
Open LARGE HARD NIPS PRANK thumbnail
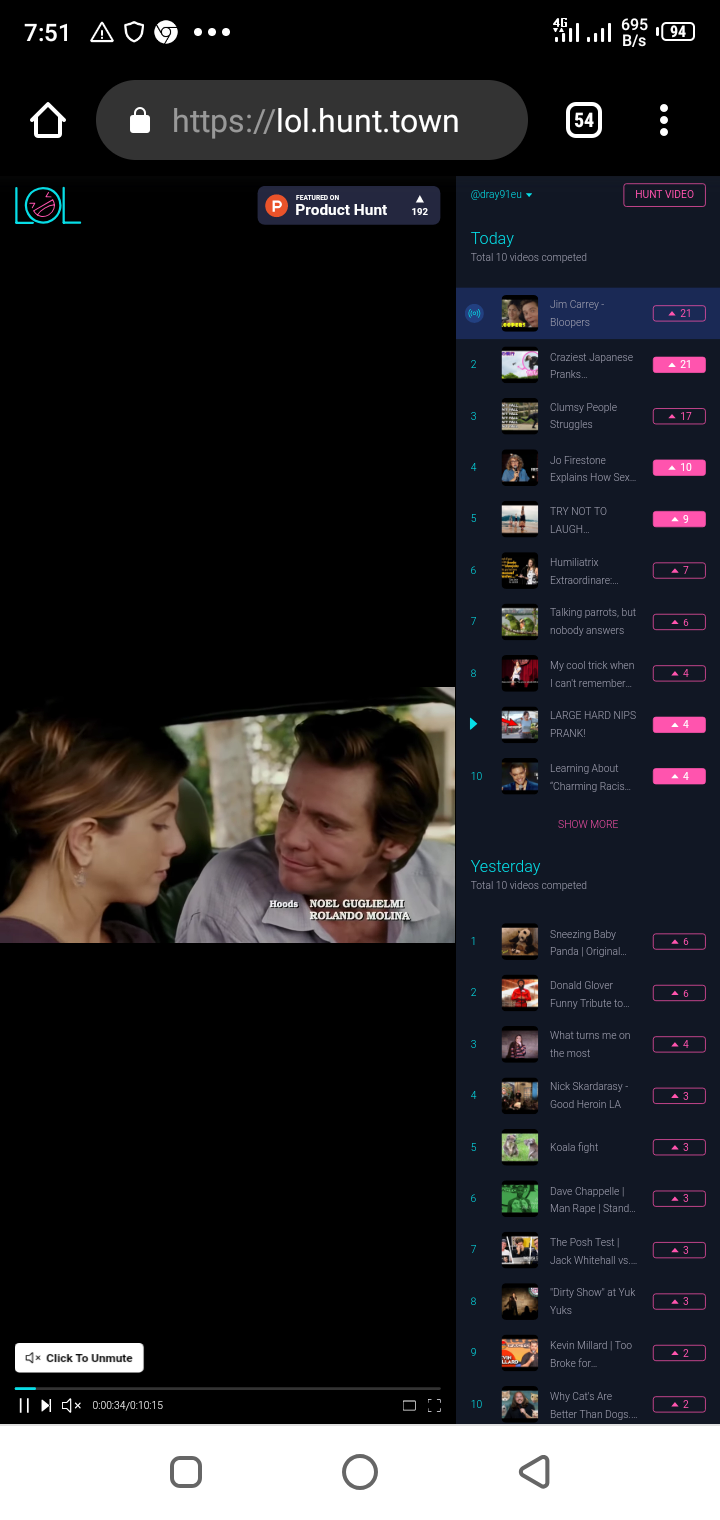(520, 724)
